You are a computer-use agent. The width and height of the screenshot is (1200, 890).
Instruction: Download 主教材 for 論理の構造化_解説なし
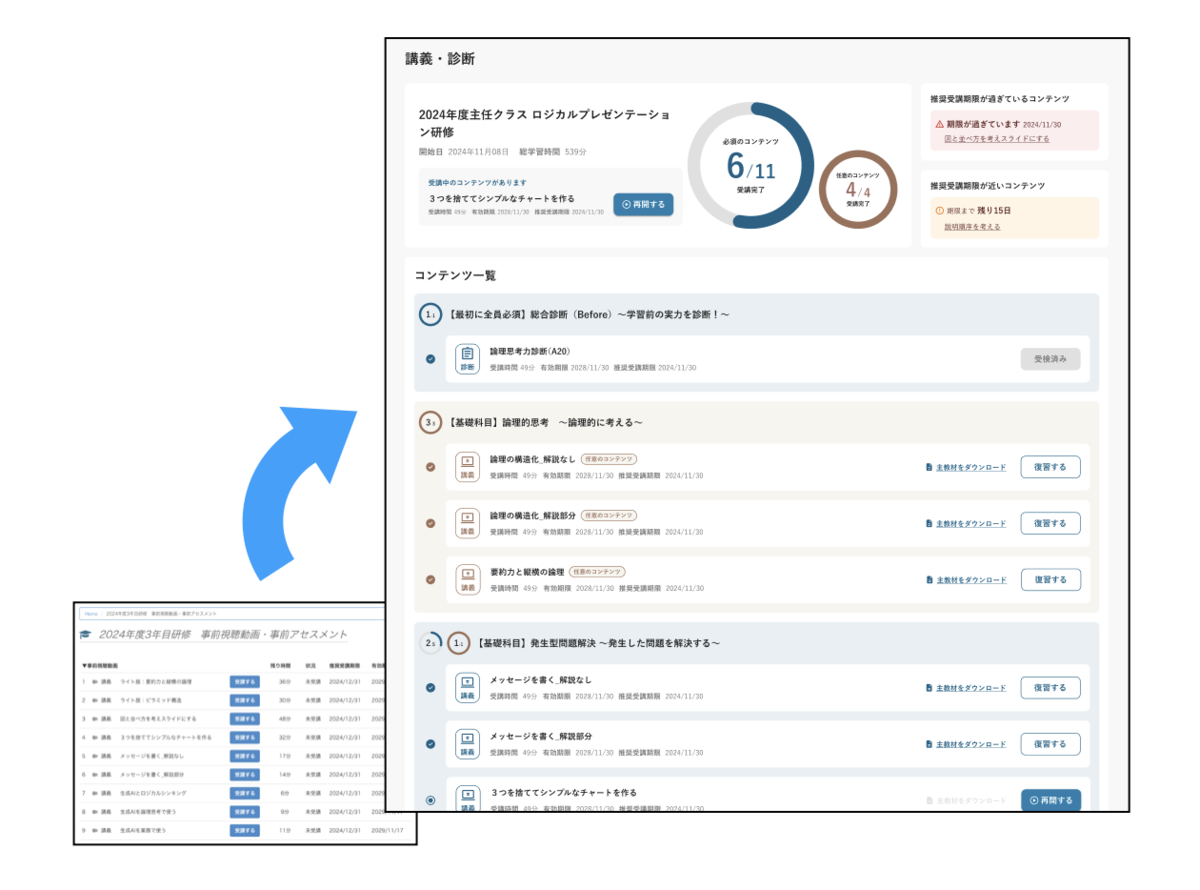click(x=971, y=467)
